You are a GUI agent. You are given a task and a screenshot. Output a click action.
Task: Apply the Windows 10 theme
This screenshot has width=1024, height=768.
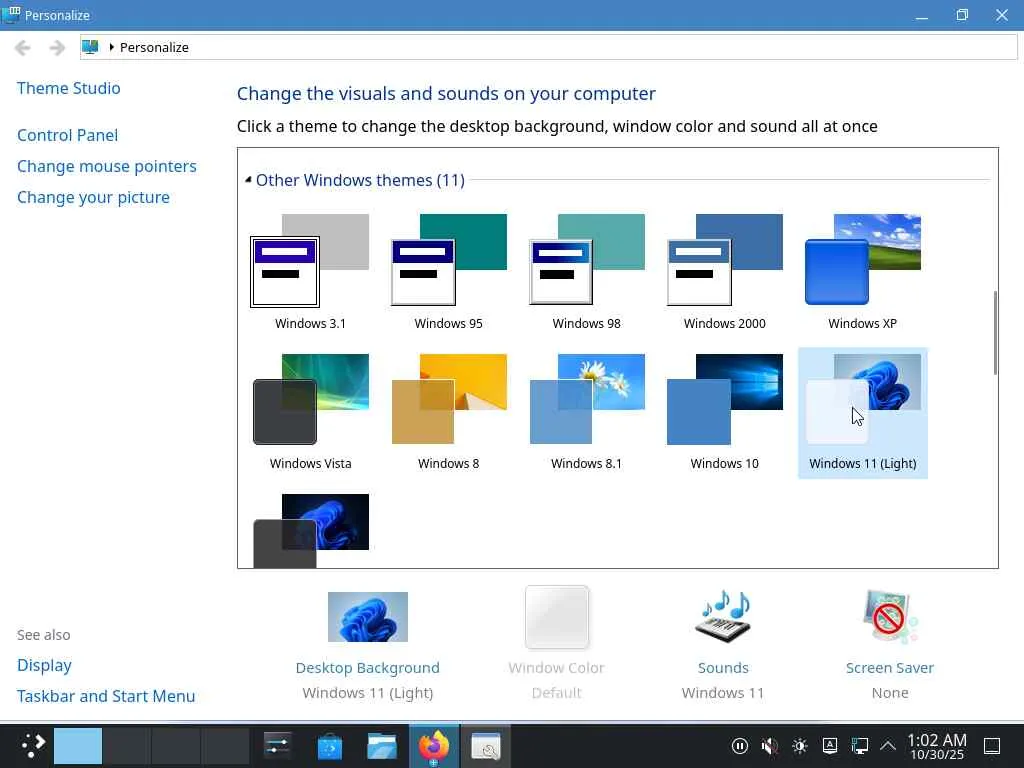(724, 413)
